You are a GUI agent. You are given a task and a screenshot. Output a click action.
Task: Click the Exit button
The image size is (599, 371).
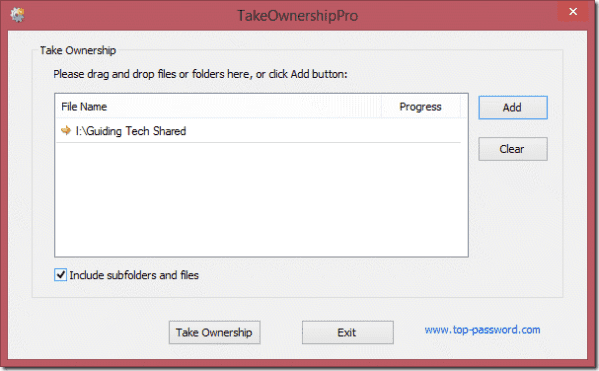pos(347,332)
